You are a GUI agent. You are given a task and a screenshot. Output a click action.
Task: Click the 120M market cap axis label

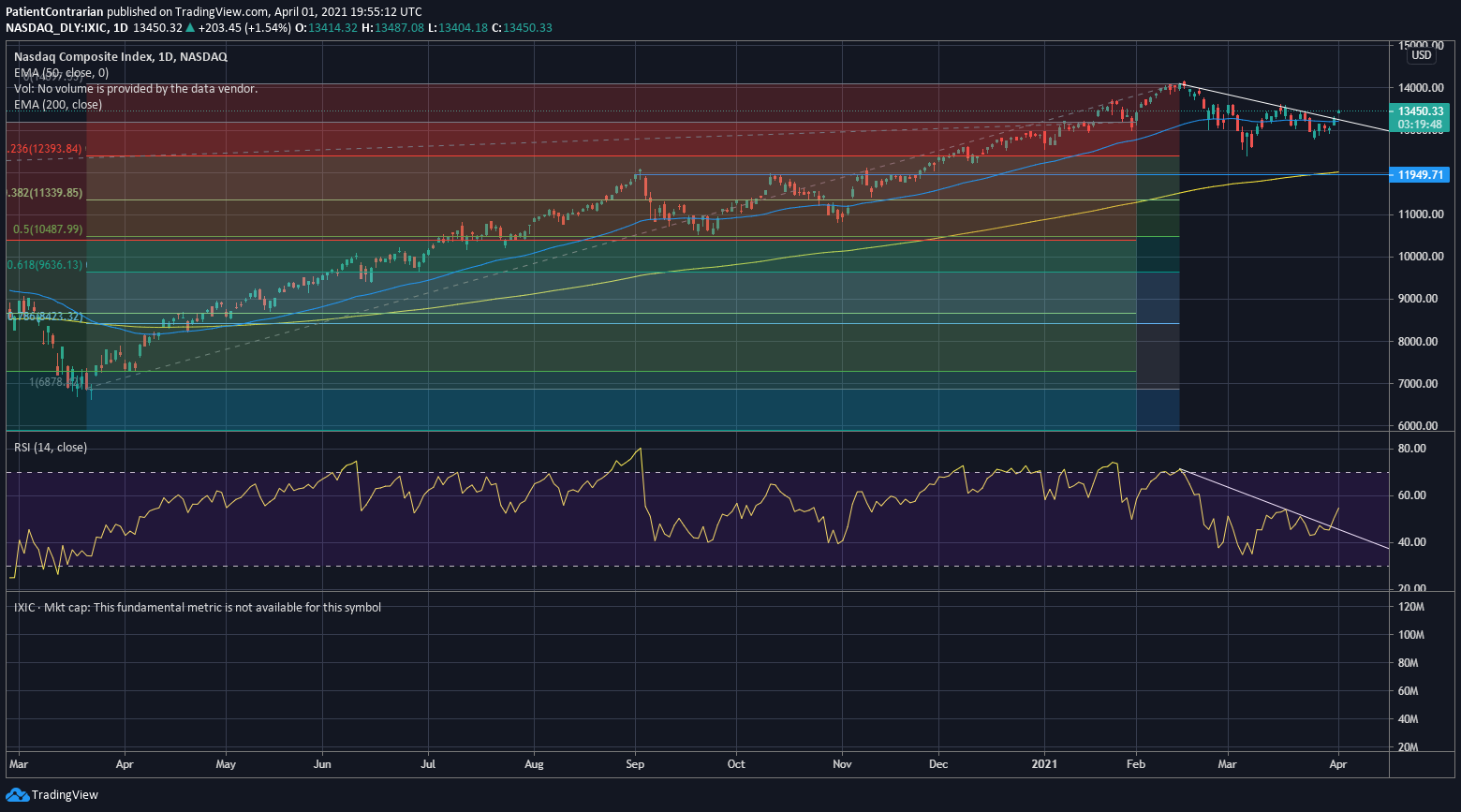click(x=1412, y=608)
